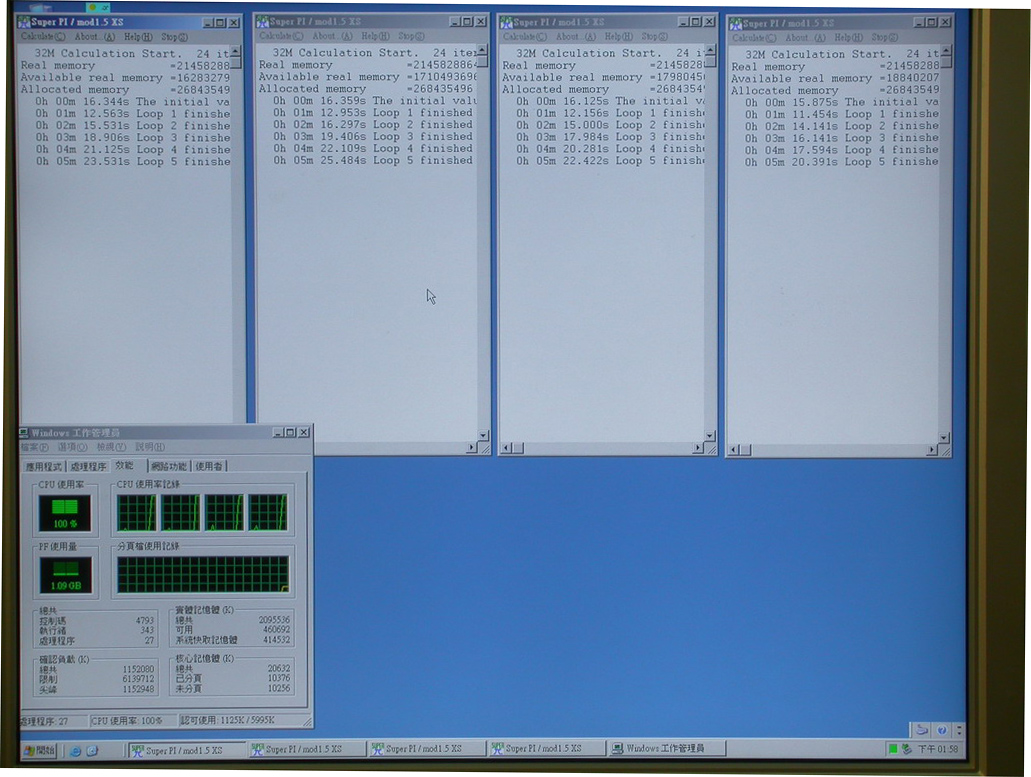The height and width of the screenshot is (777, 1031).
Task: Open the 說明(H) menu in Task Manager
Action: point(150,447)
